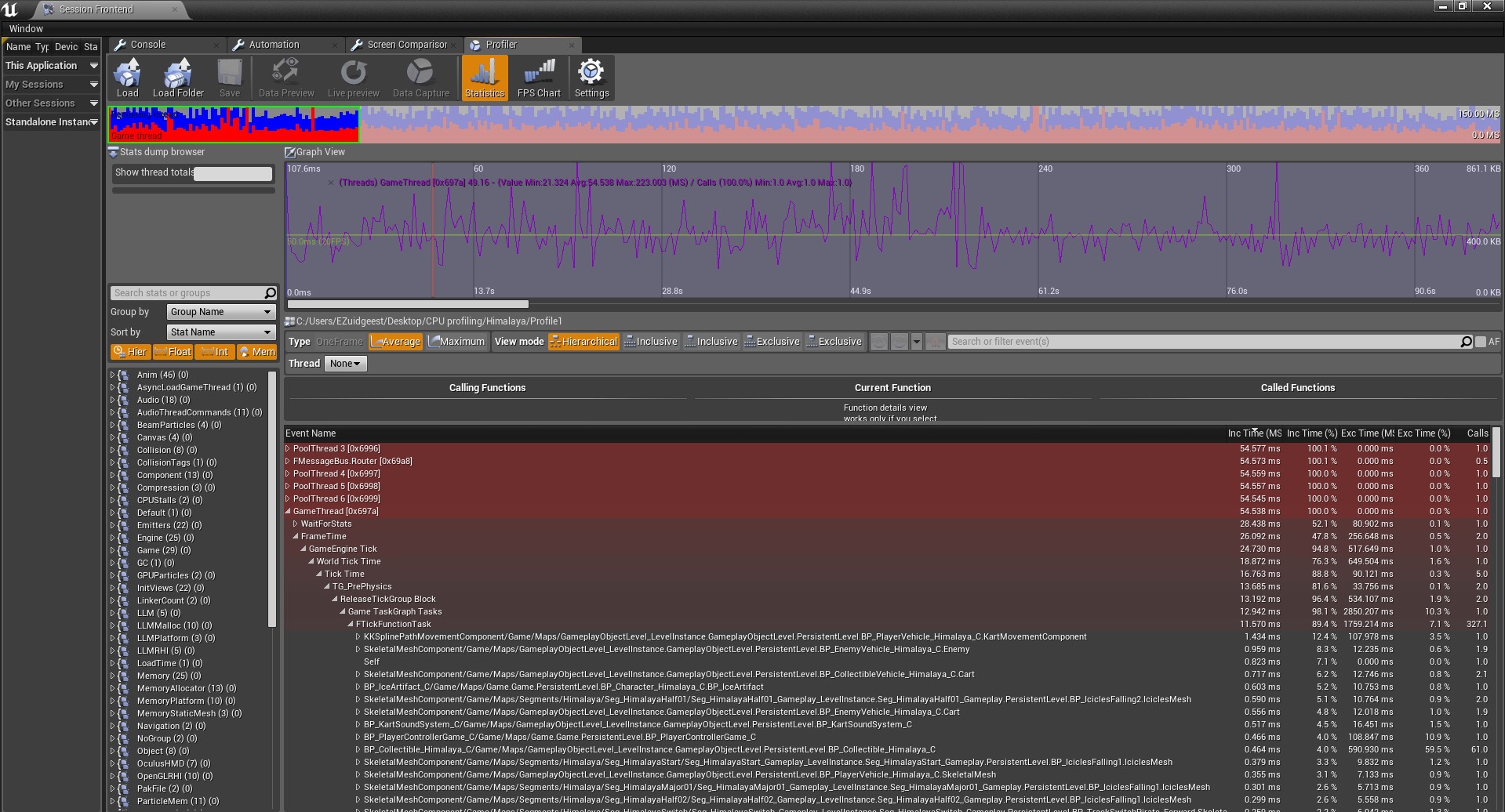Click the Anim (46) group icon

pyautogui.click(x=124, y=375)
